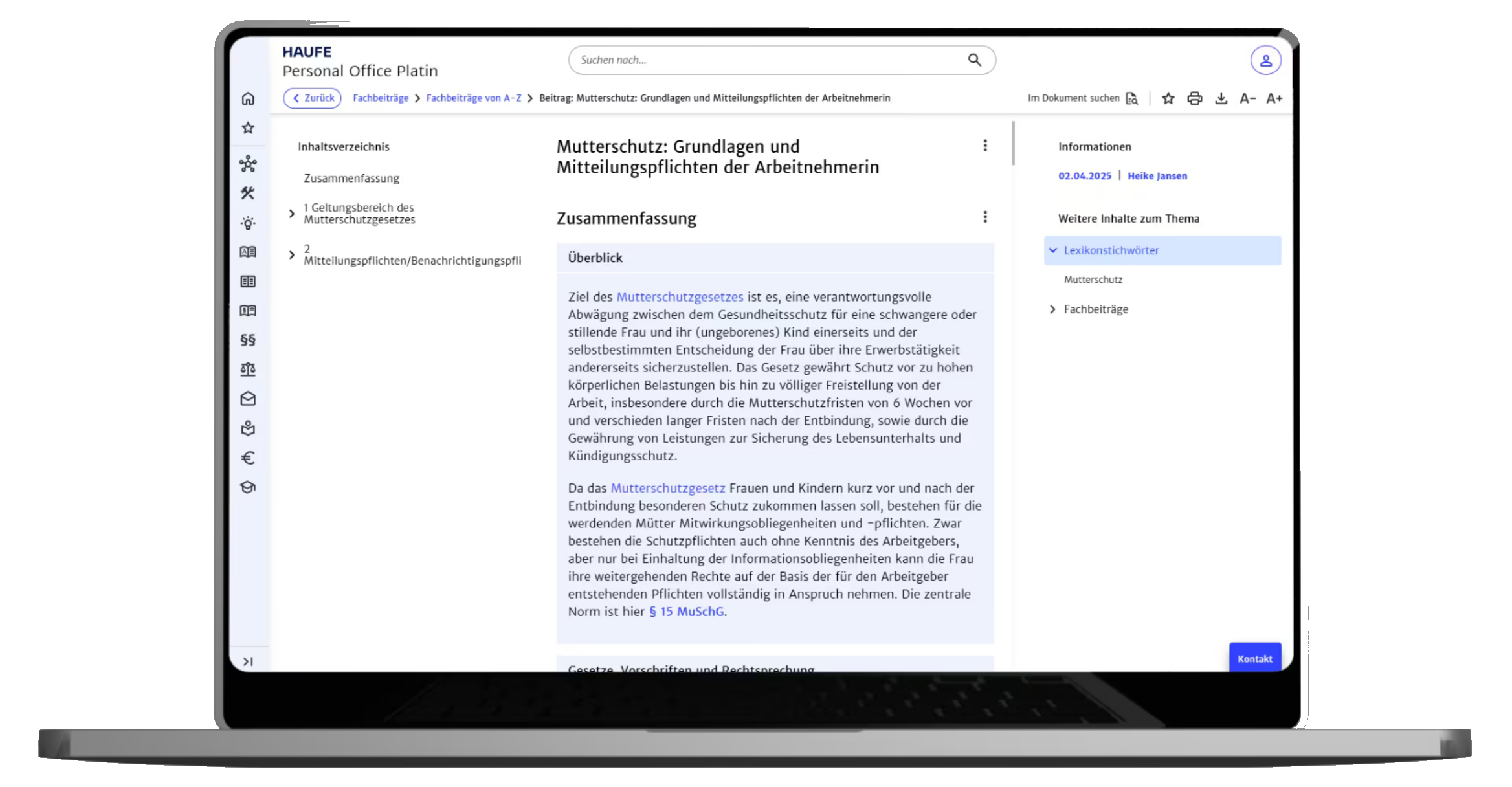Click the home icon in sidebar
This screenshot has height=787, width=1512.
pos(248,98)
